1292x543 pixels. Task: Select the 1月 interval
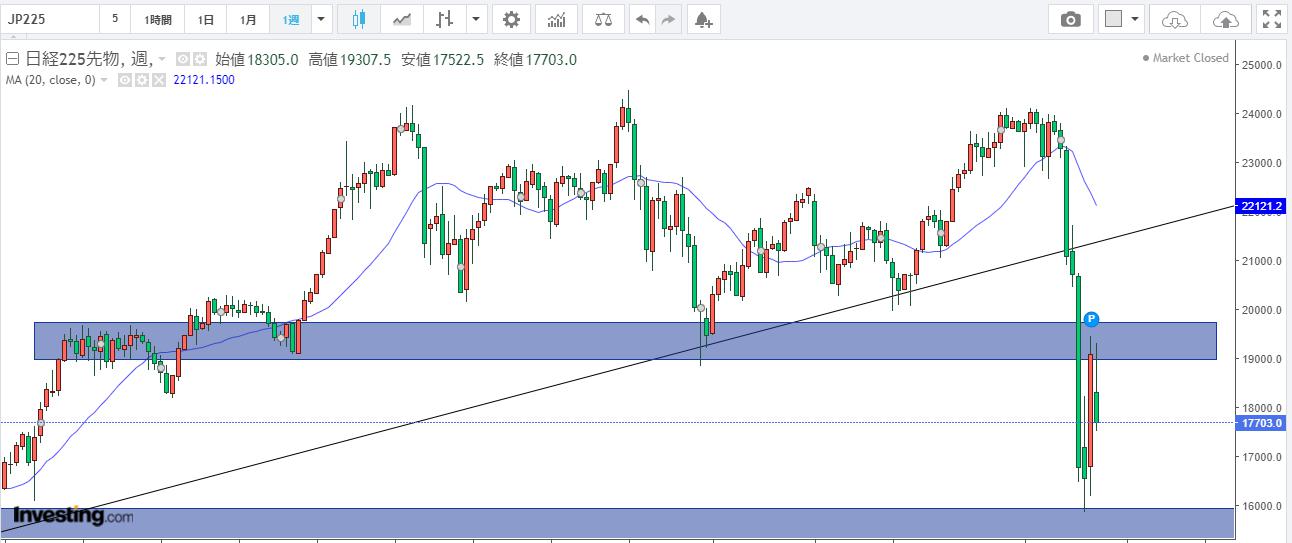(x=248, y=19)
